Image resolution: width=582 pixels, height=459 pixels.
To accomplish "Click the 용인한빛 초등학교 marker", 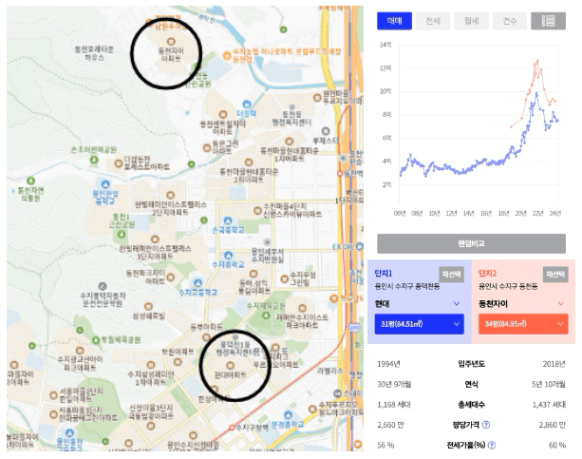I will [106, 184].
